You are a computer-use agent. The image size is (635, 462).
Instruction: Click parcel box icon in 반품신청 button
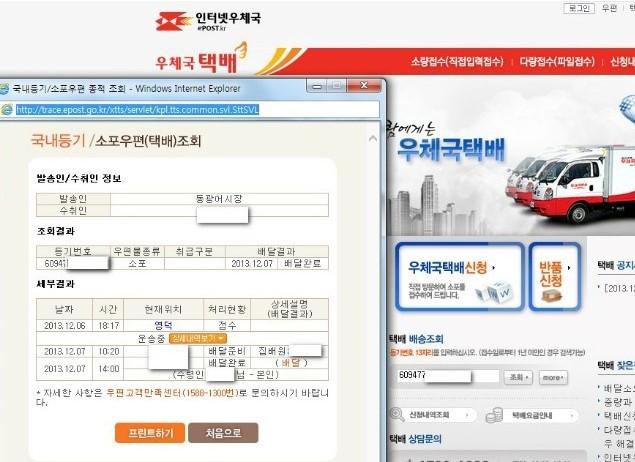pos(552,296)
